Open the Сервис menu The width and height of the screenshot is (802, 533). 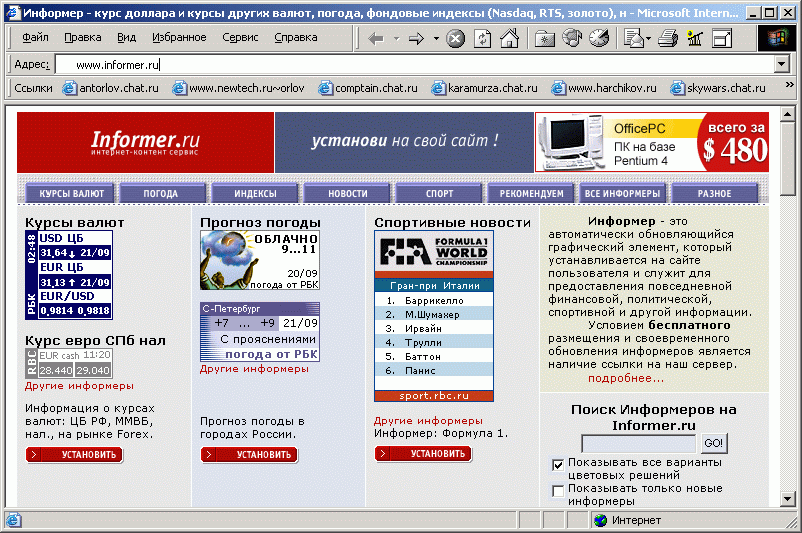coord(240,37)
